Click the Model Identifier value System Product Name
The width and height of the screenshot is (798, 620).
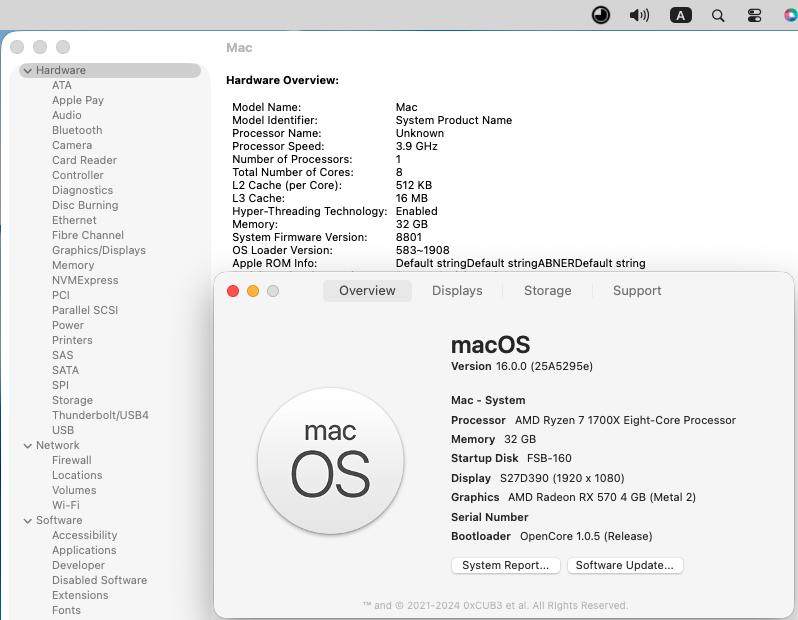point(454,120)
